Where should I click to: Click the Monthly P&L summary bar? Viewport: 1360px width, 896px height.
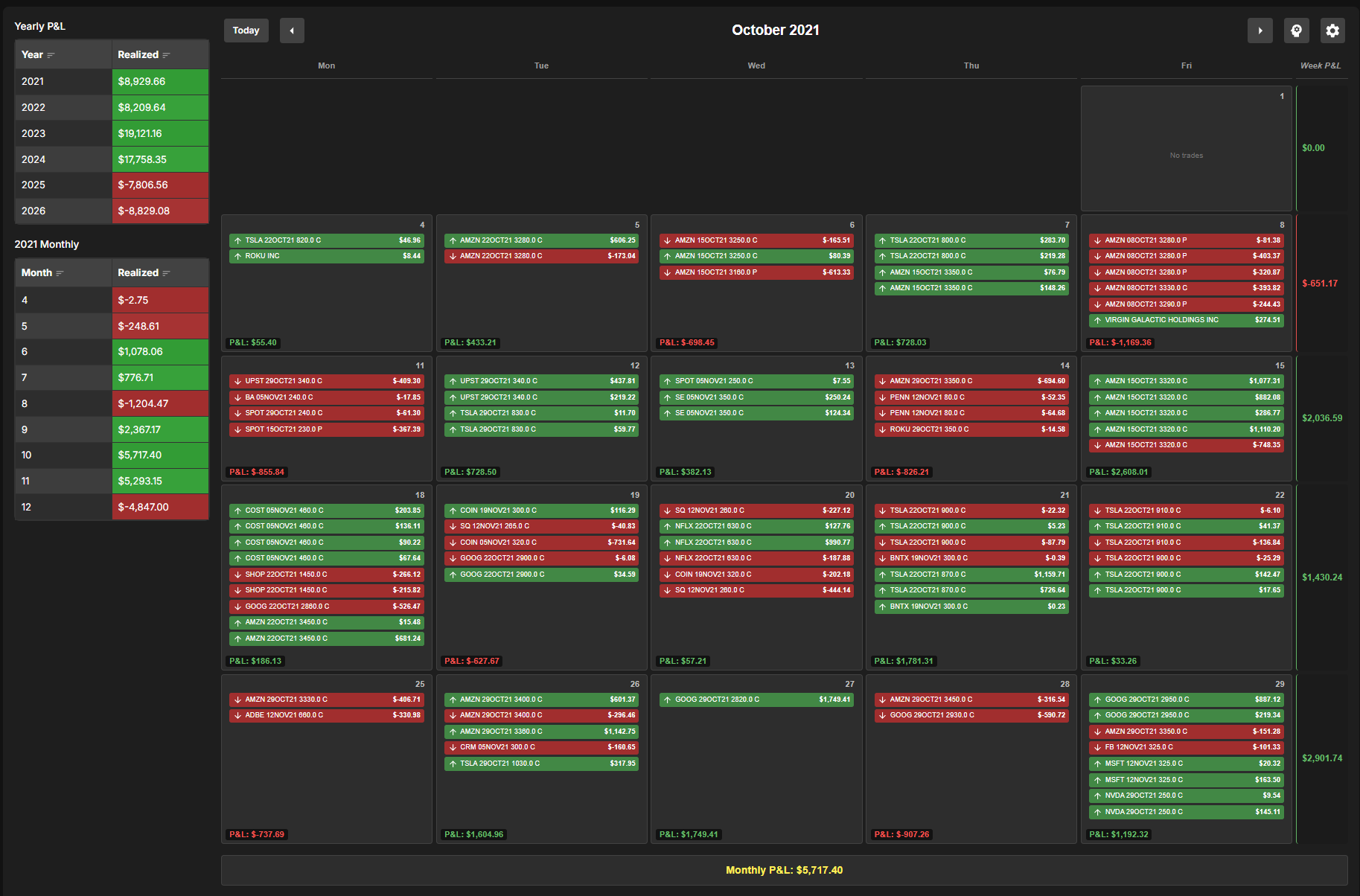click(x=784, y=870)
